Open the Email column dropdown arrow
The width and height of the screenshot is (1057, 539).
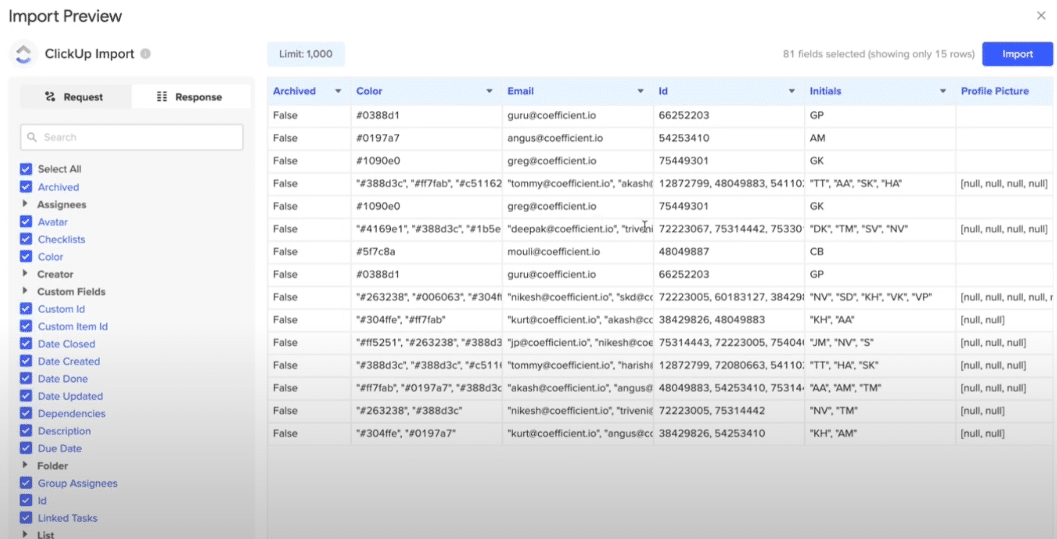[x=640, y=91]
